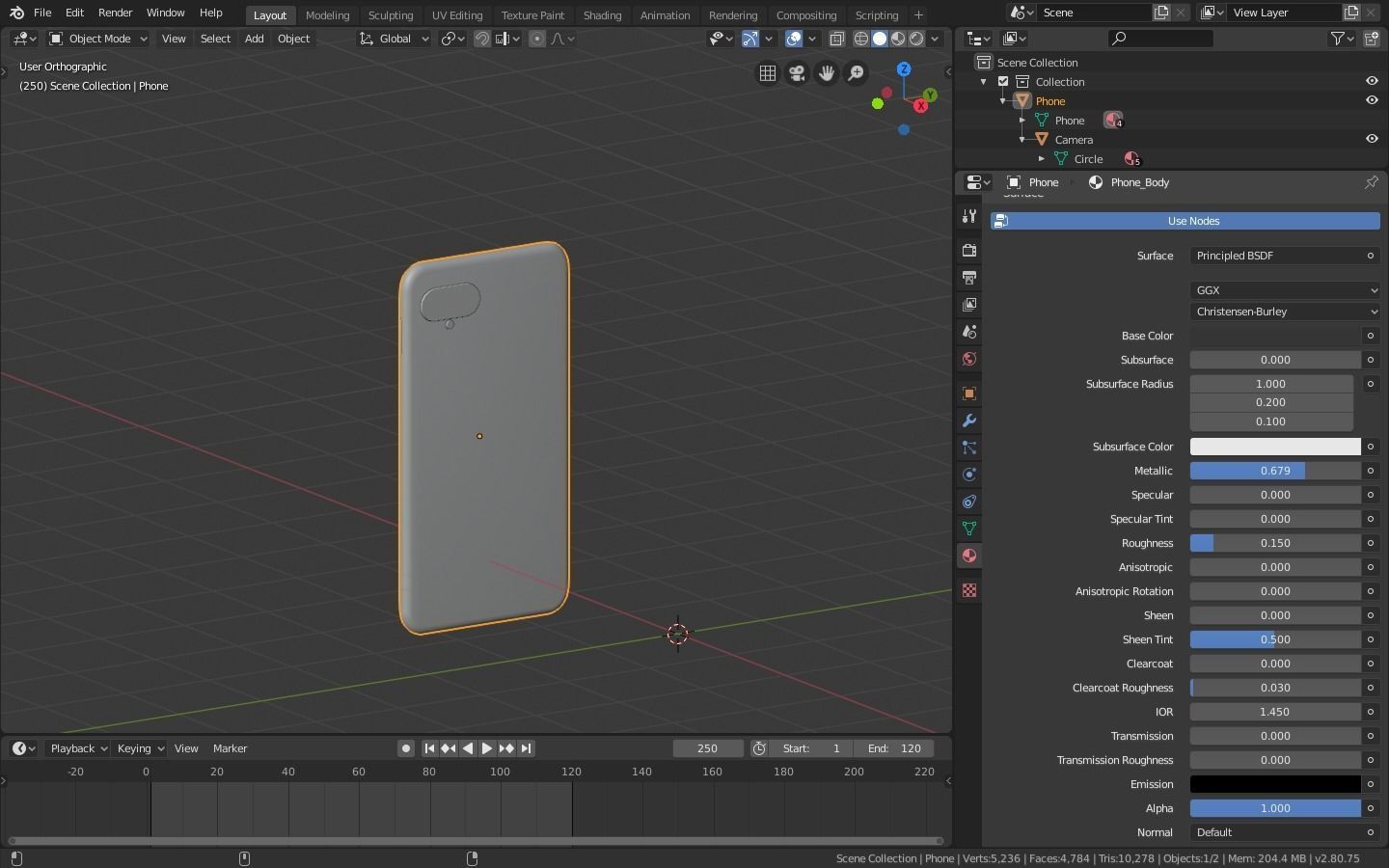Open the Physics properties tab

[x=969, y=475]
